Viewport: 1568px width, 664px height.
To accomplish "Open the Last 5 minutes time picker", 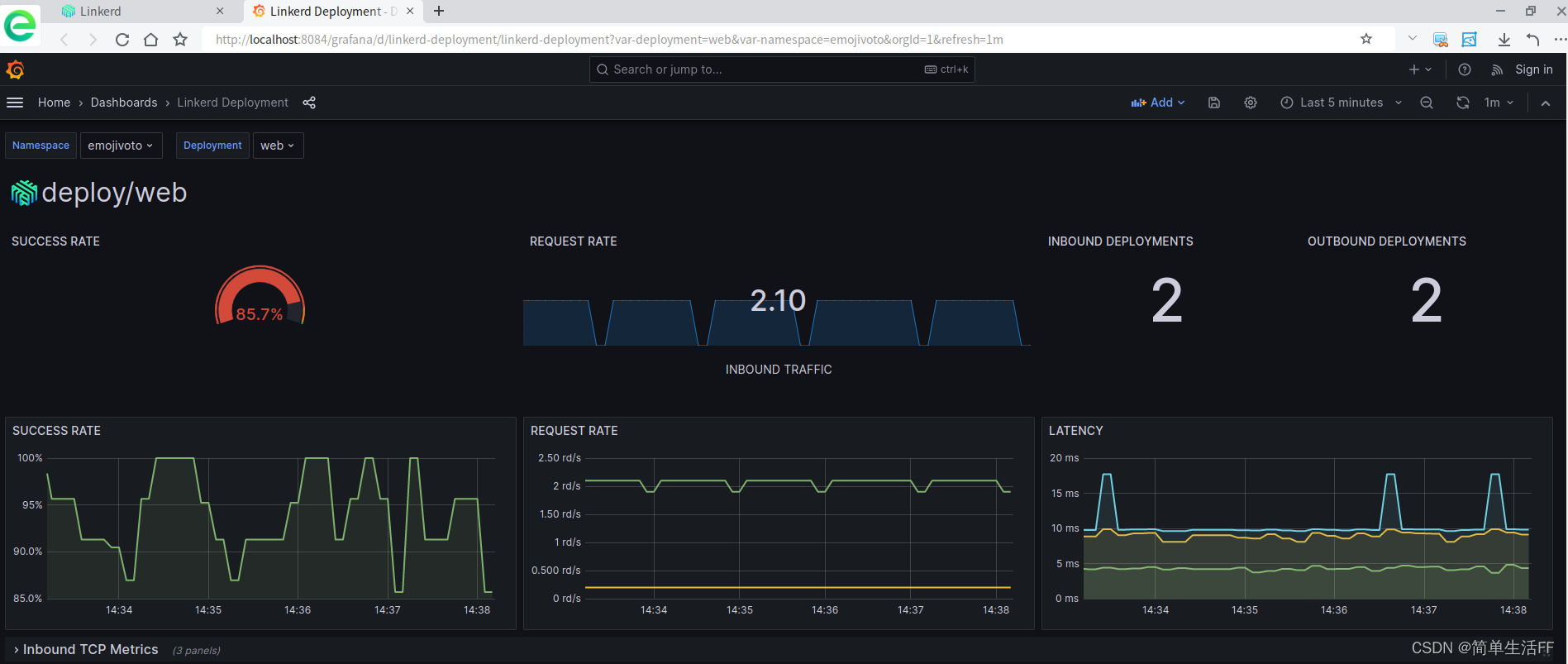I will (1342, 103).
